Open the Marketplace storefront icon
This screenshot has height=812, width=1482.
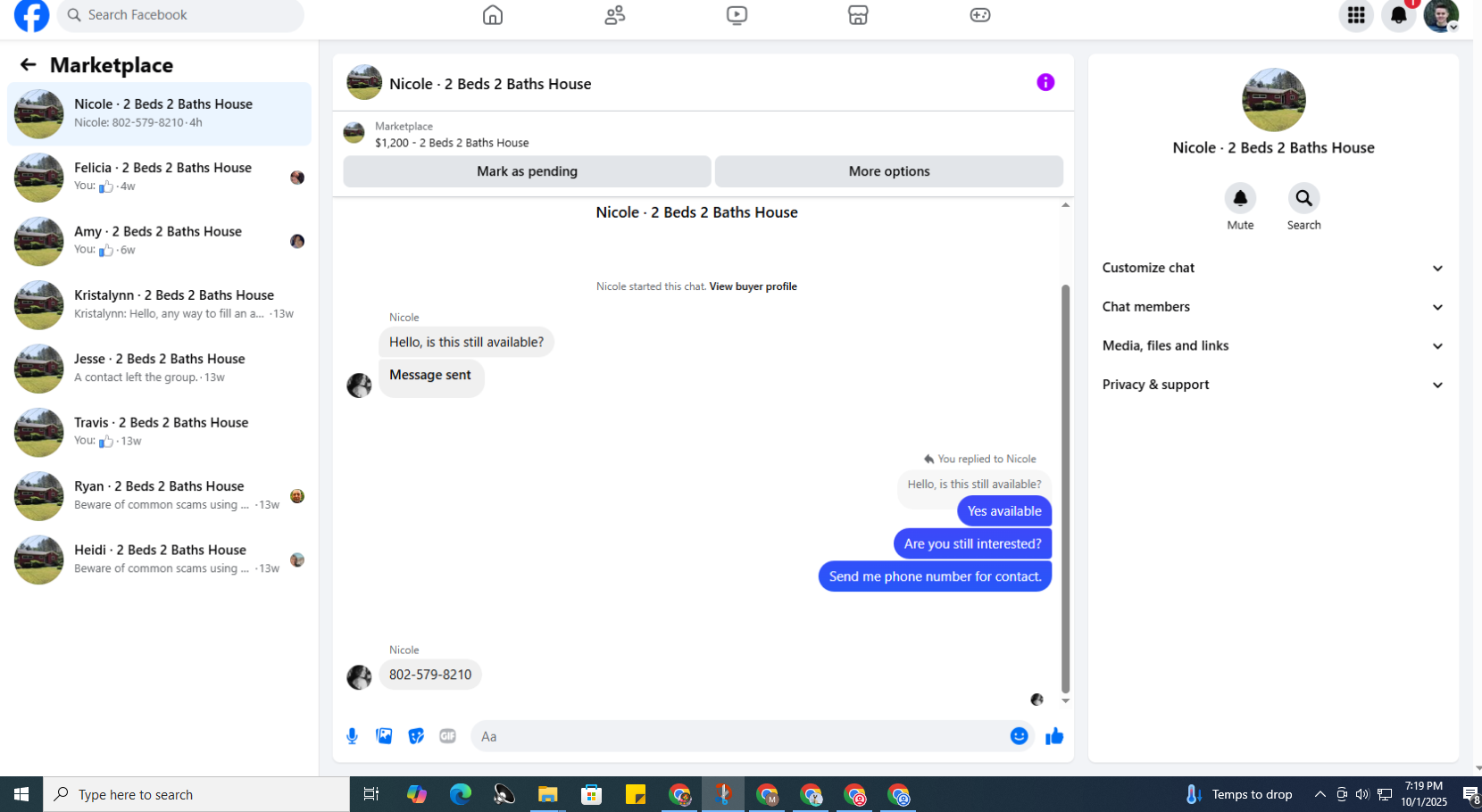(858, 15)
